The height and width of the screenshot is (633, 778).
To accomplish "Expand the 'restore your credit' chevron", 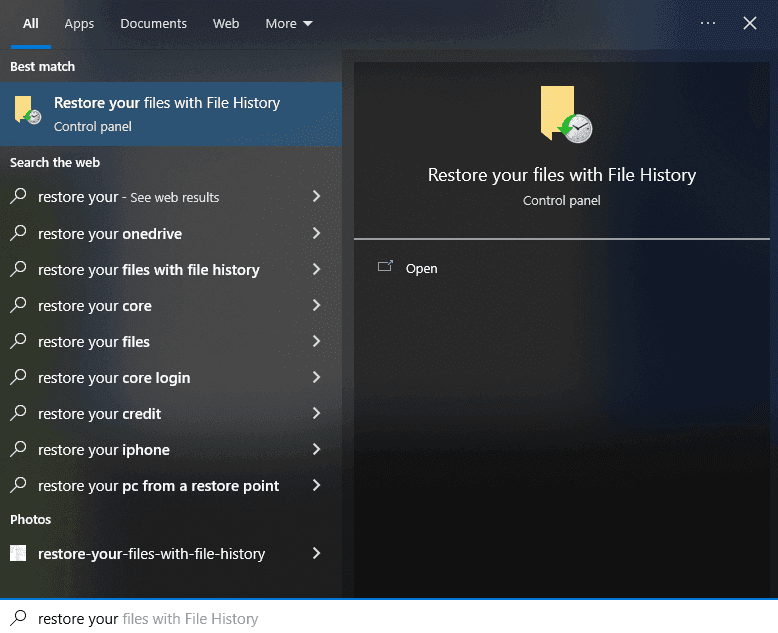I will [x=317, y=413].
